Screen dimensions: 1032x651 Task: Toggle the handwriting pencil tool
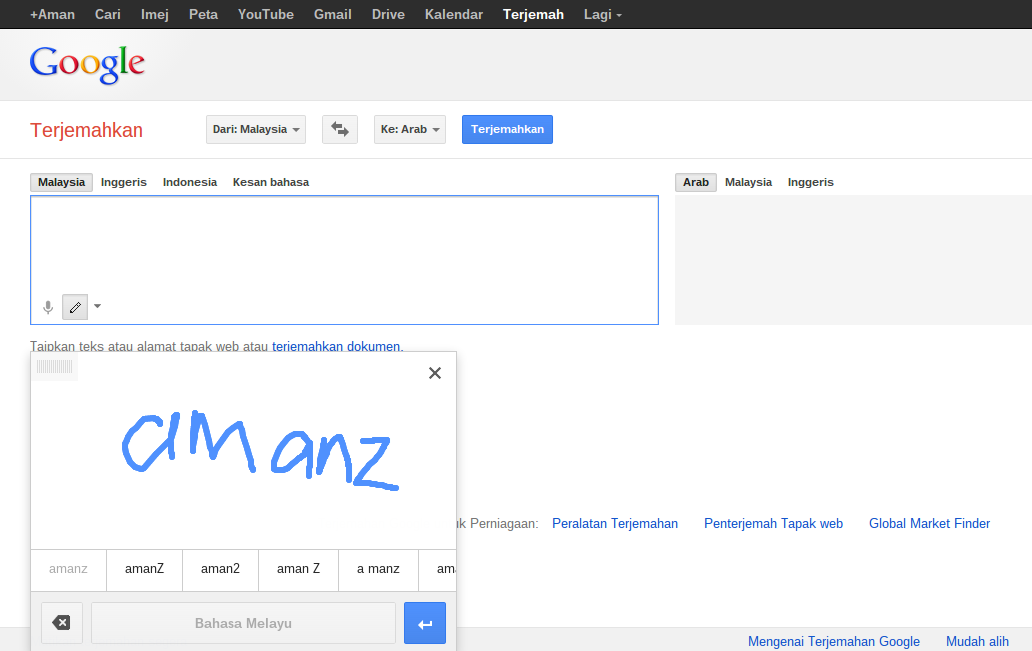[x=75, y=307]
